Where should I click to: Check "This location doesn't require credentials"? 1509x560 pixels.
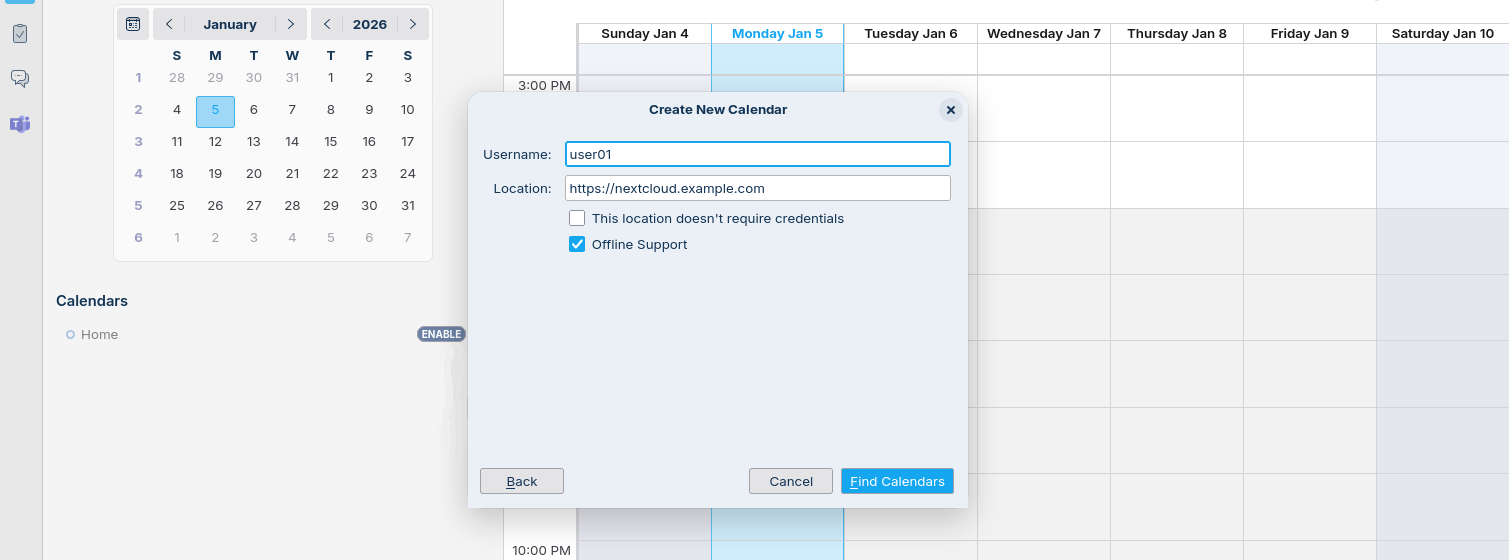577,218
